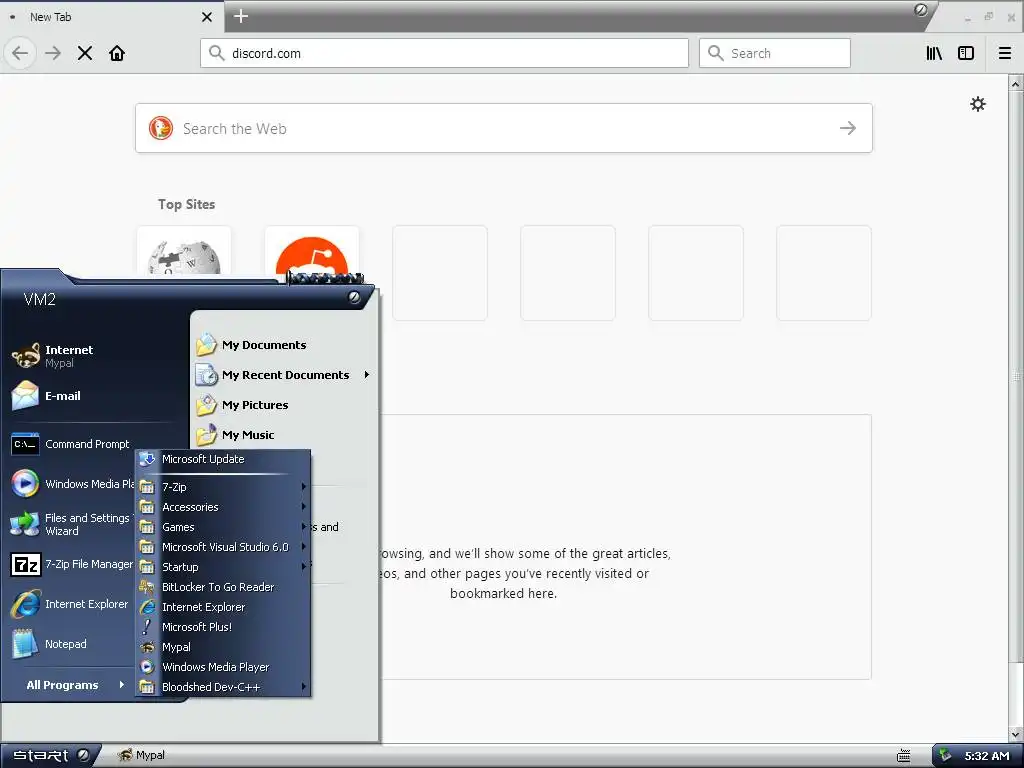Click the Start button on taskbar
The image size is (1024, 768).
pos(50,756)
